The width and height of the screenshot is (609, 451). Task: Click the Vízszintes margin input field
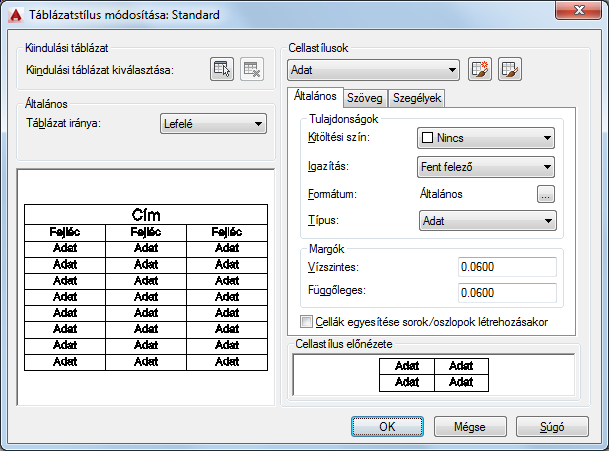tap(507, 267)
